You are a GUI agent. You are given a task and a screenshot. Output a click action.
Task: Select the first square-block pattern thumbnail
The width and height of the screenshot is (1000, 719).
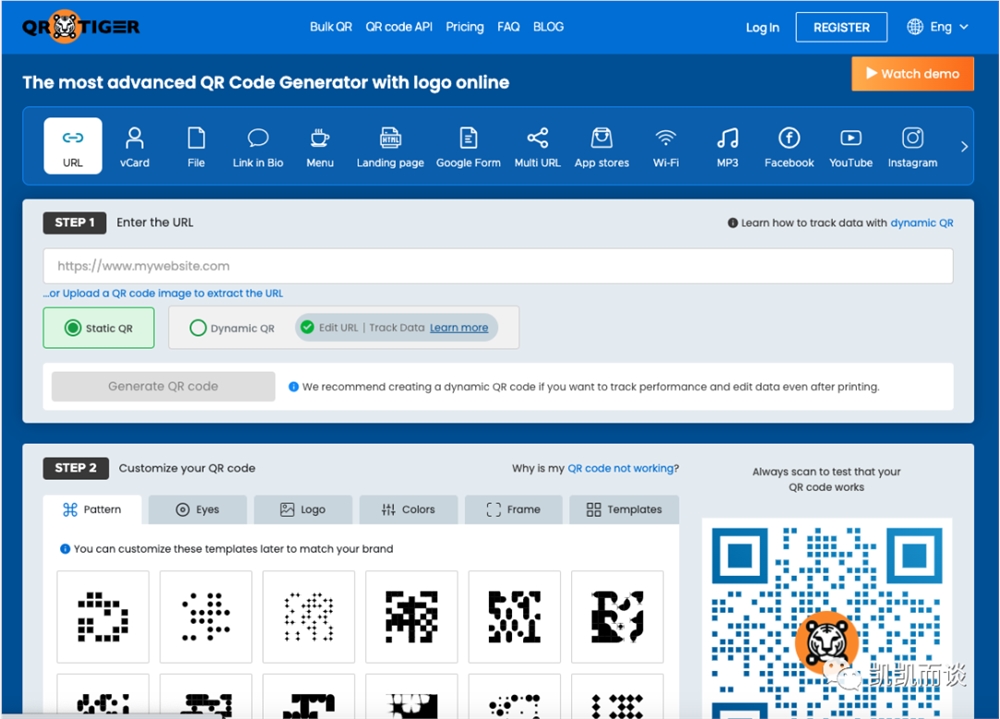tap(103, 616)
